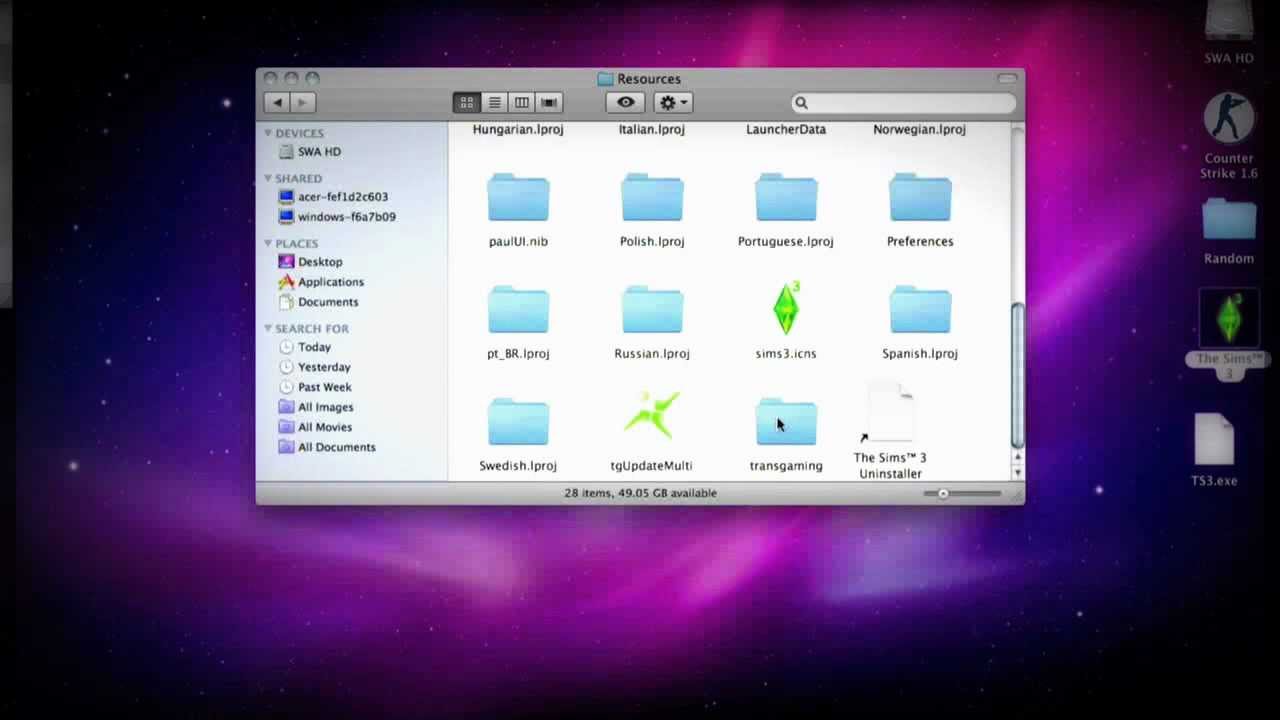Open the paulUI.nib folder
This screenshot has width=1280, height=720.
(518, 197)
